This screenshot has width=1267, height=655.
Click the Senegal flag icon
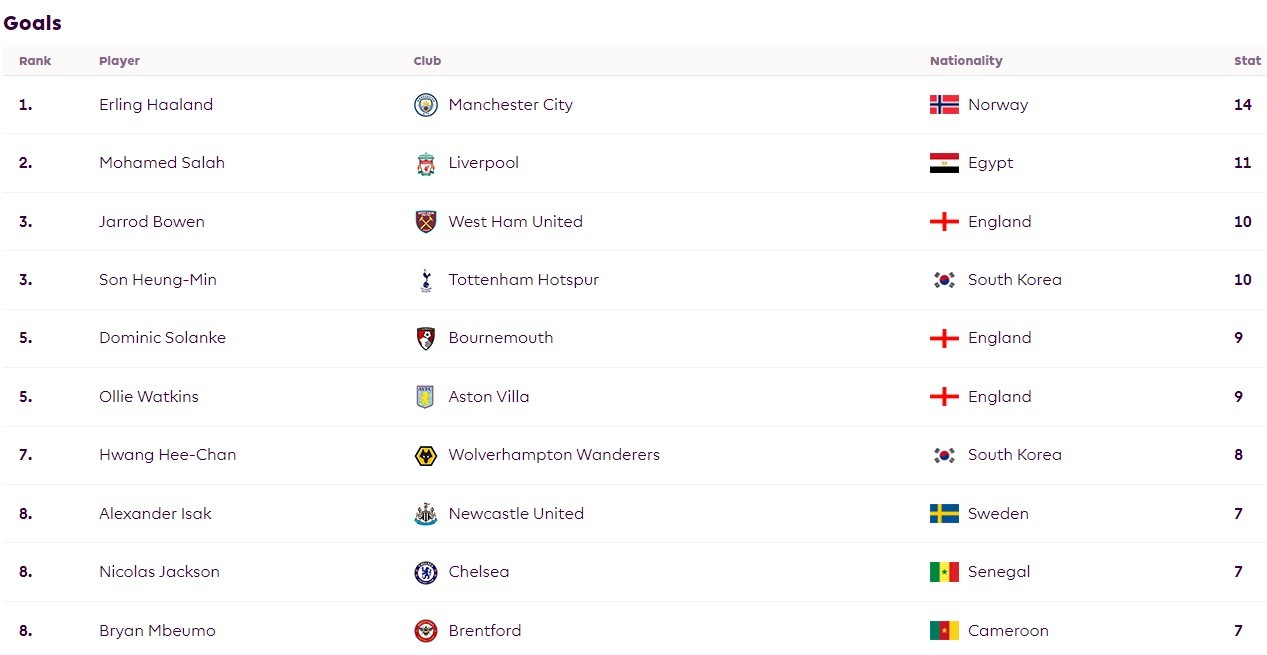pyautogui.click(x=944, y=572)
